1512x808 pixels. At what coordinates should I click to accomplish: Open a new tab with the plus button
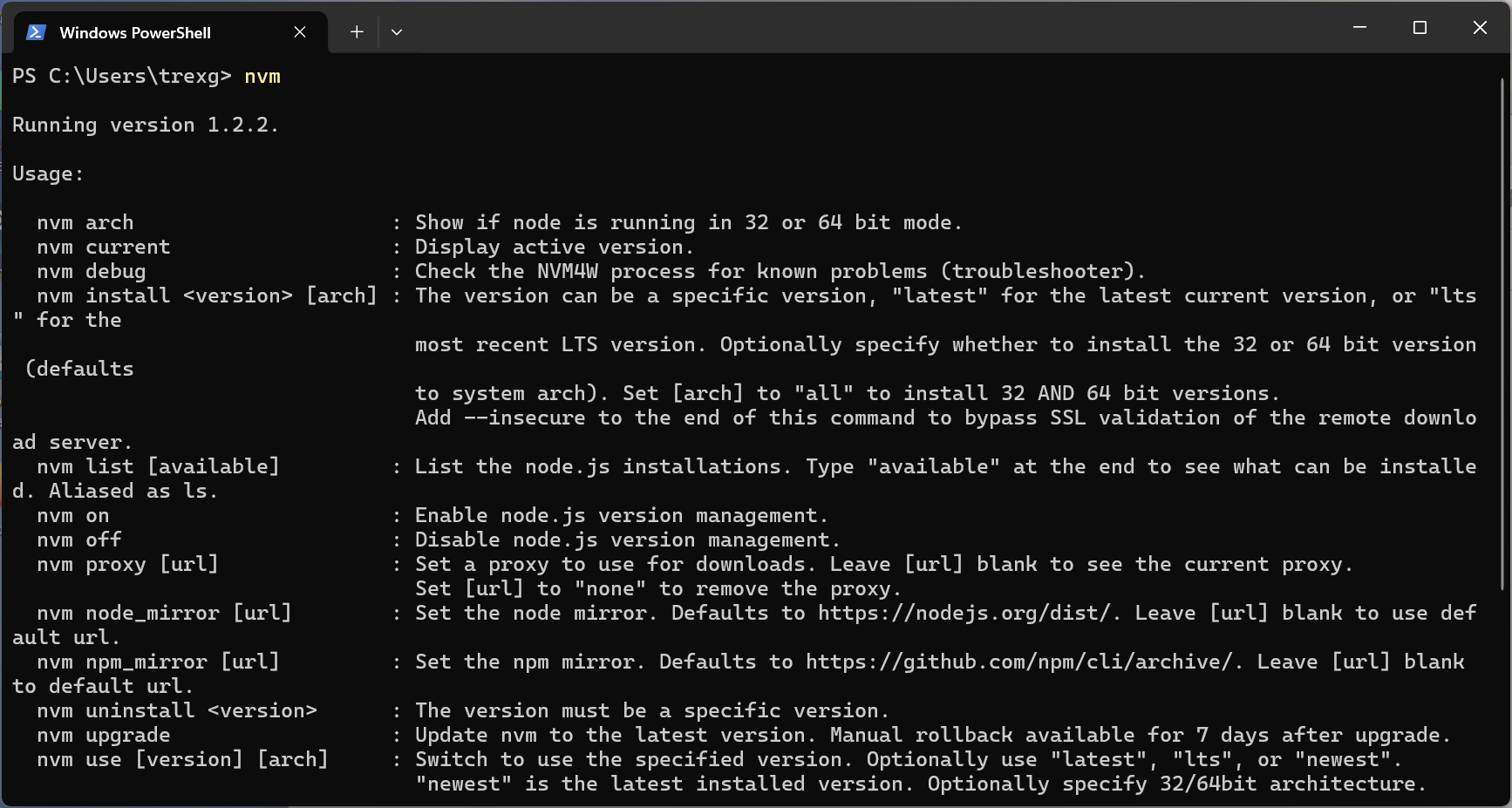(357, 32)
